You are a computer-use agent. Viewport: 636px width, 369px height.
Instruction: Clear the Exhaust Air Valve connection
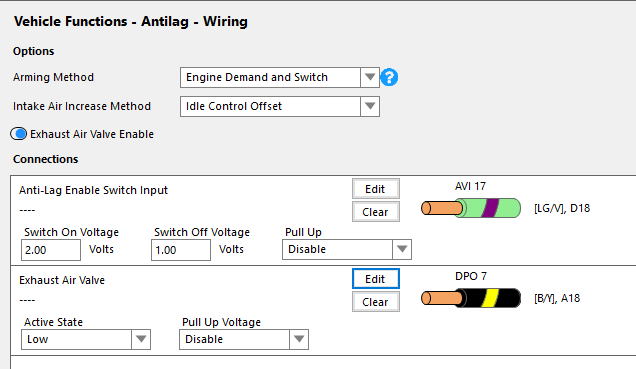click(x=376, y=302)
